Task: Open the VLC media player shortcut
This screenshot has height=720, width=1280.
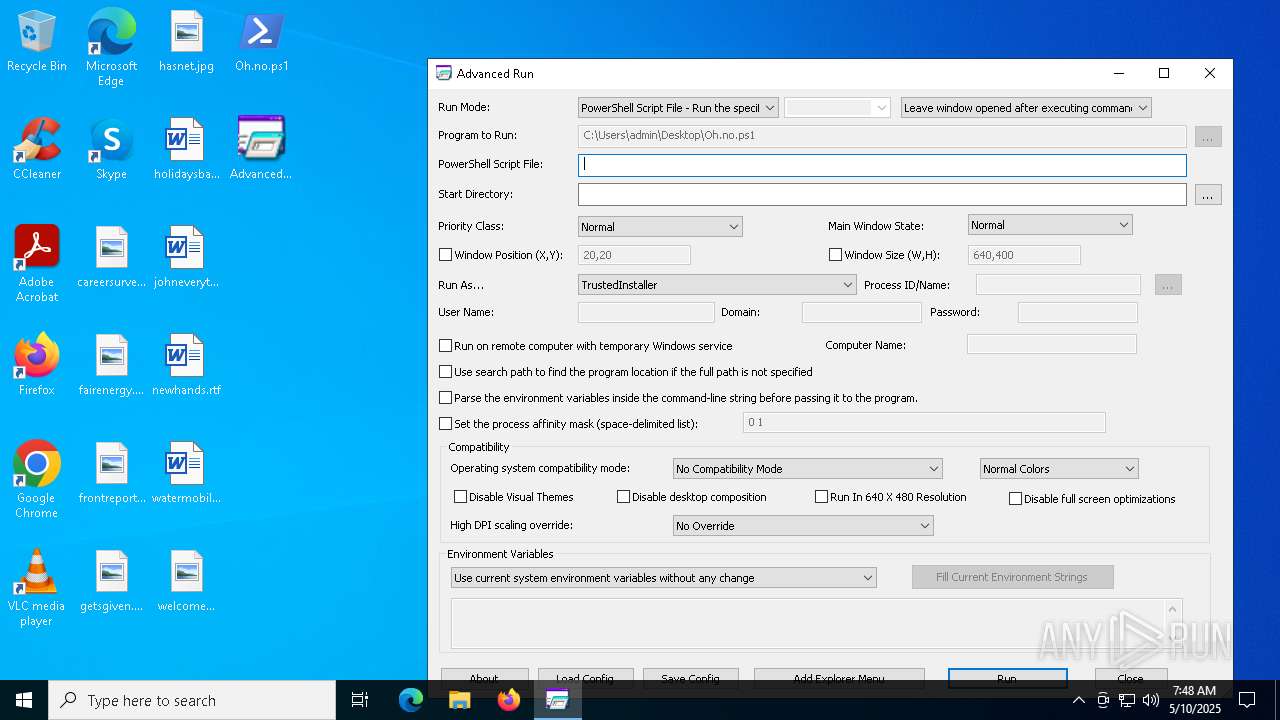Action: click(x=37, y=588)
